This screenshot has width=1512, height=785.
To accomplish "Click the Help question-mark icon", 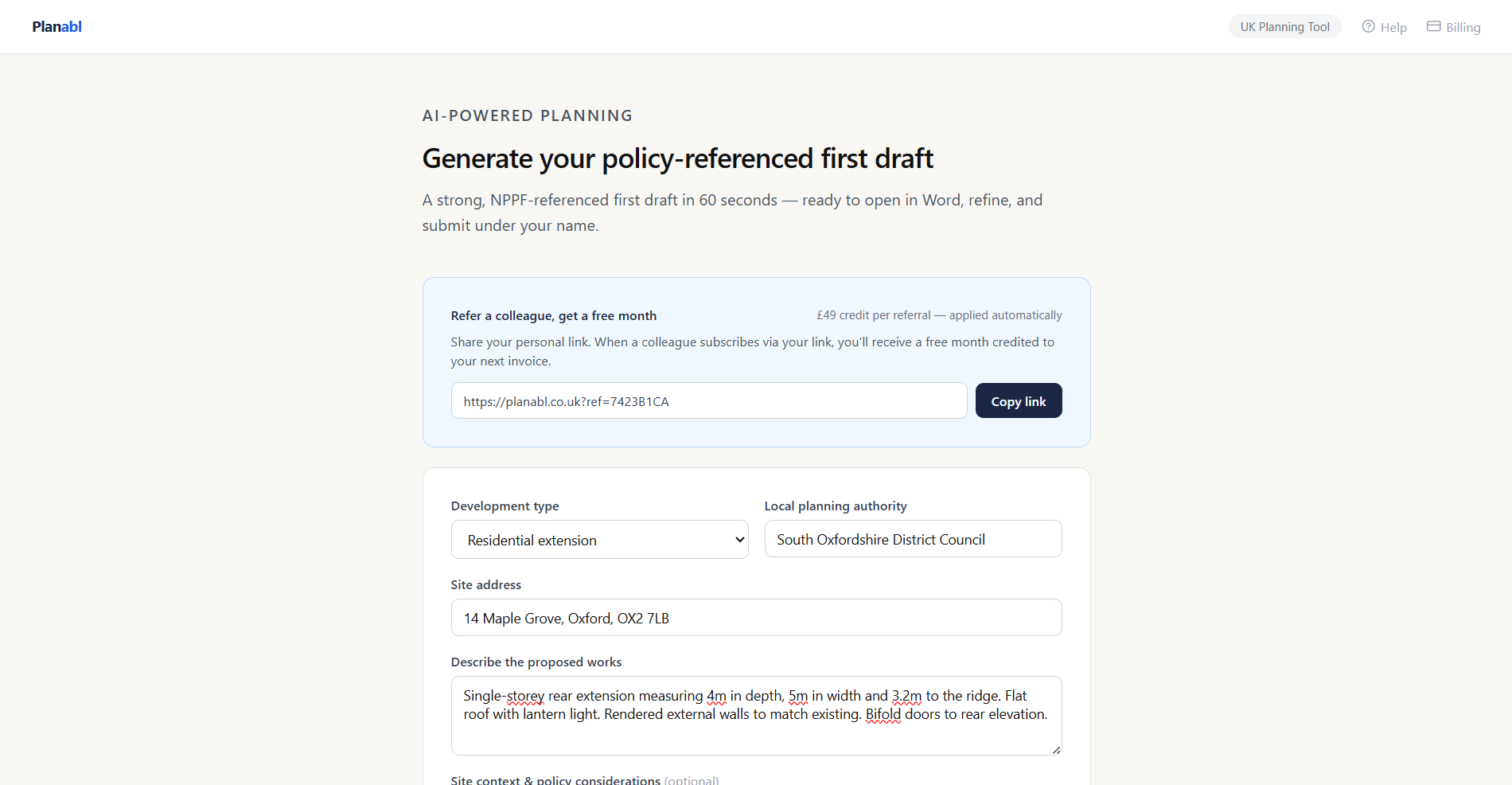I will [x=1368, y=26].
